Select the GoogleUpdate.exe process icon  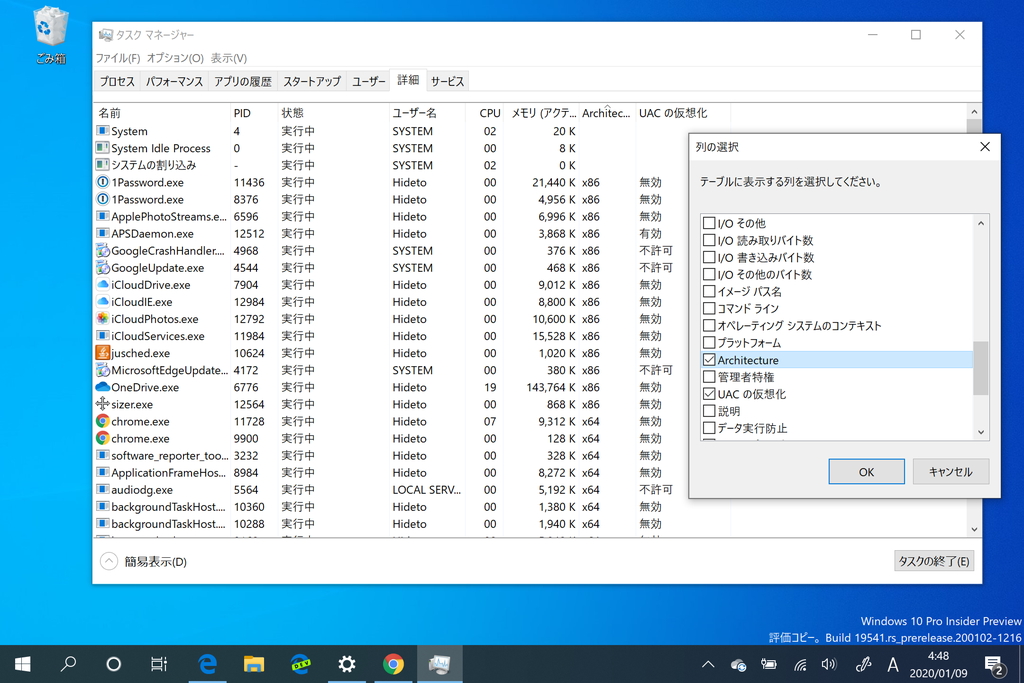103,268
